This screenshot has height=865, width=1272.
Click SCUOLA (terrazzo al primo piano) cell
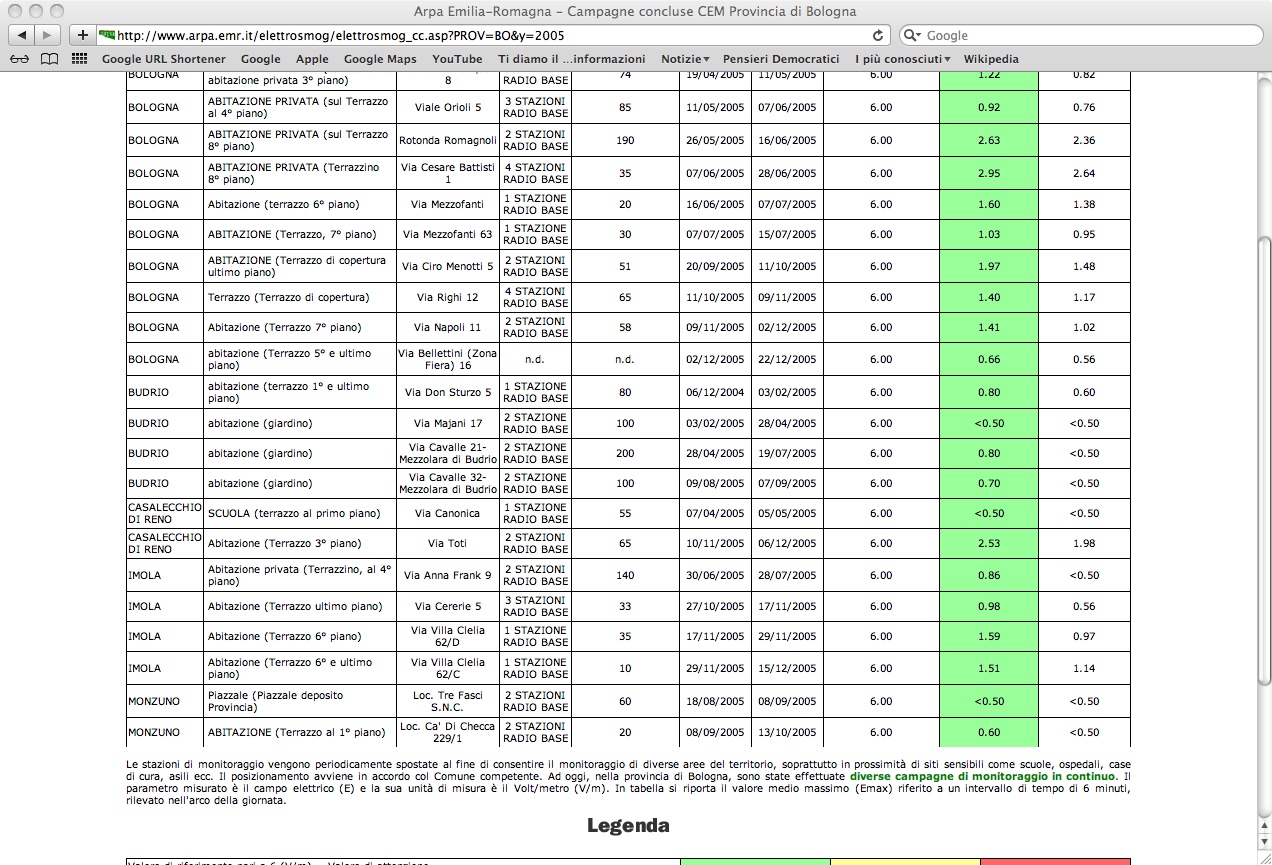pyautogui.click(x=300, y=513)
